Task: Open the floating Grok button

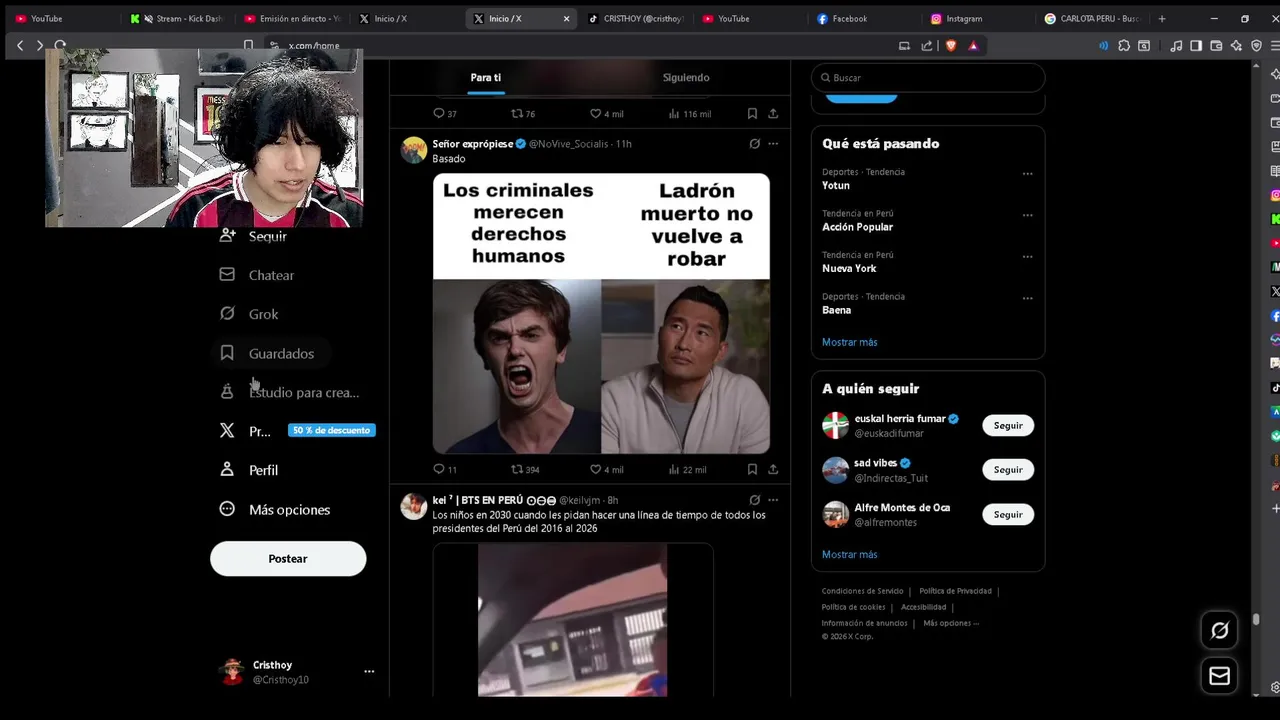Action: [x=1220, y=630]
